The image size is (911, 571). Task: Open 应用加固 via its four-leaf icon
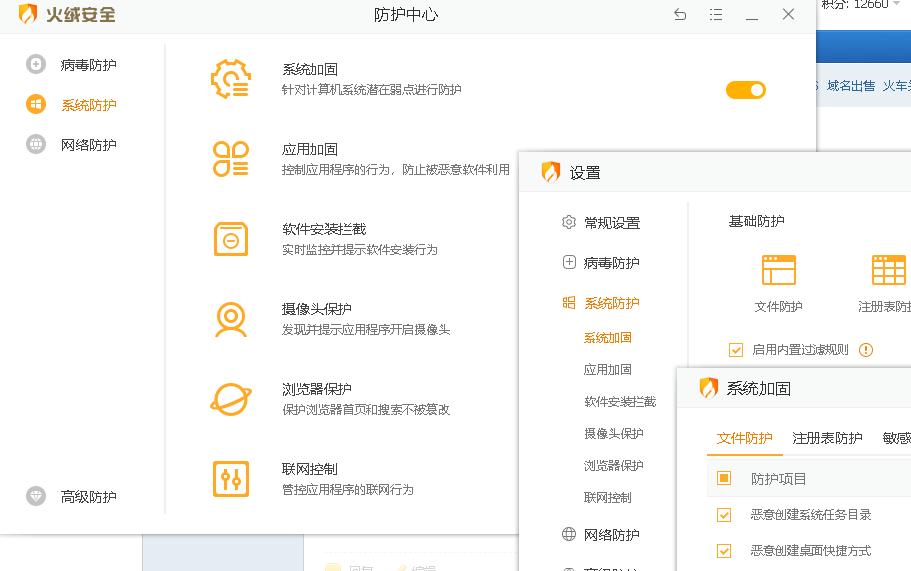tap(231, 159)
